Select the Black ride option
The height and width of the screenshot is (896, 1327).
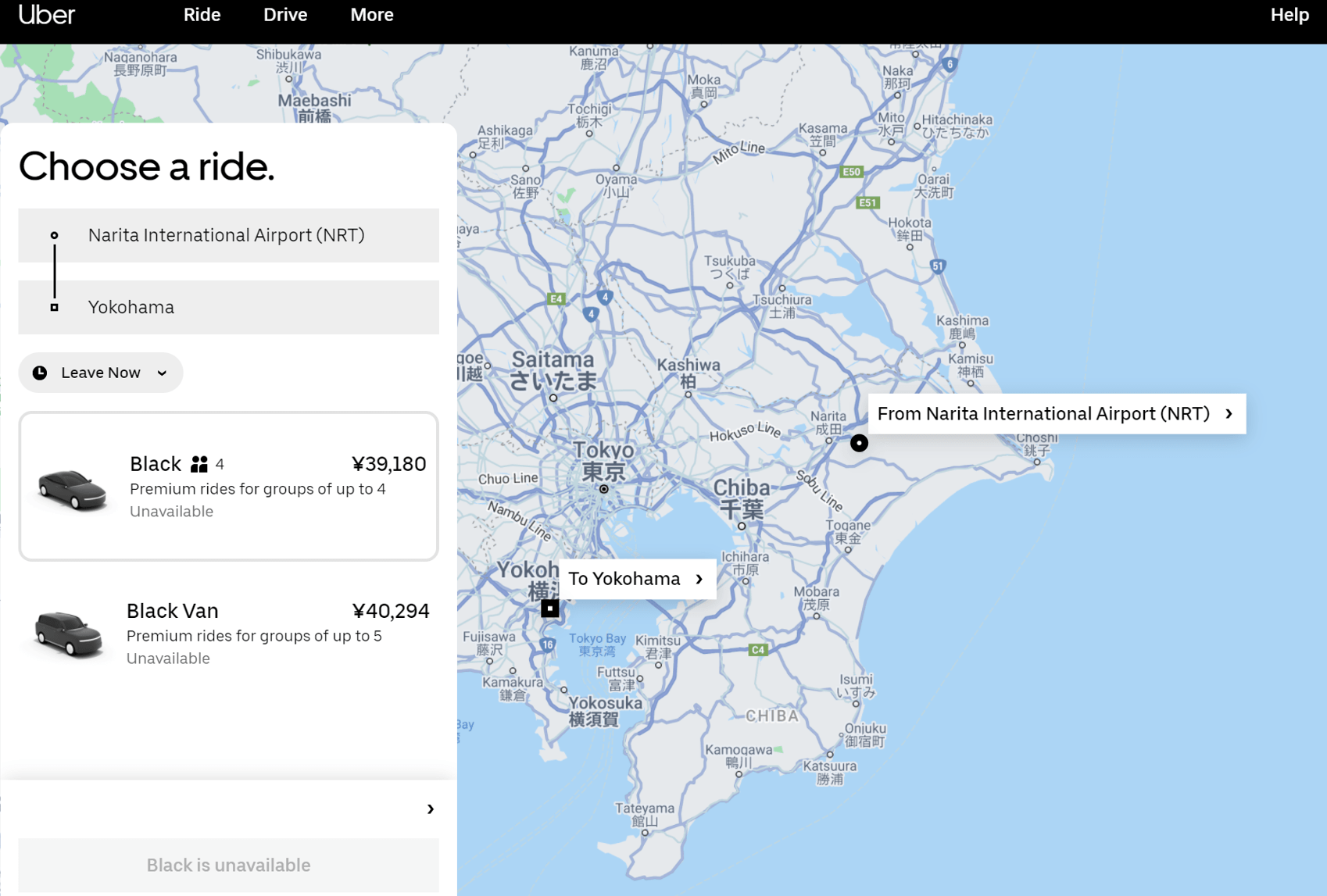(x=228, y=486)
